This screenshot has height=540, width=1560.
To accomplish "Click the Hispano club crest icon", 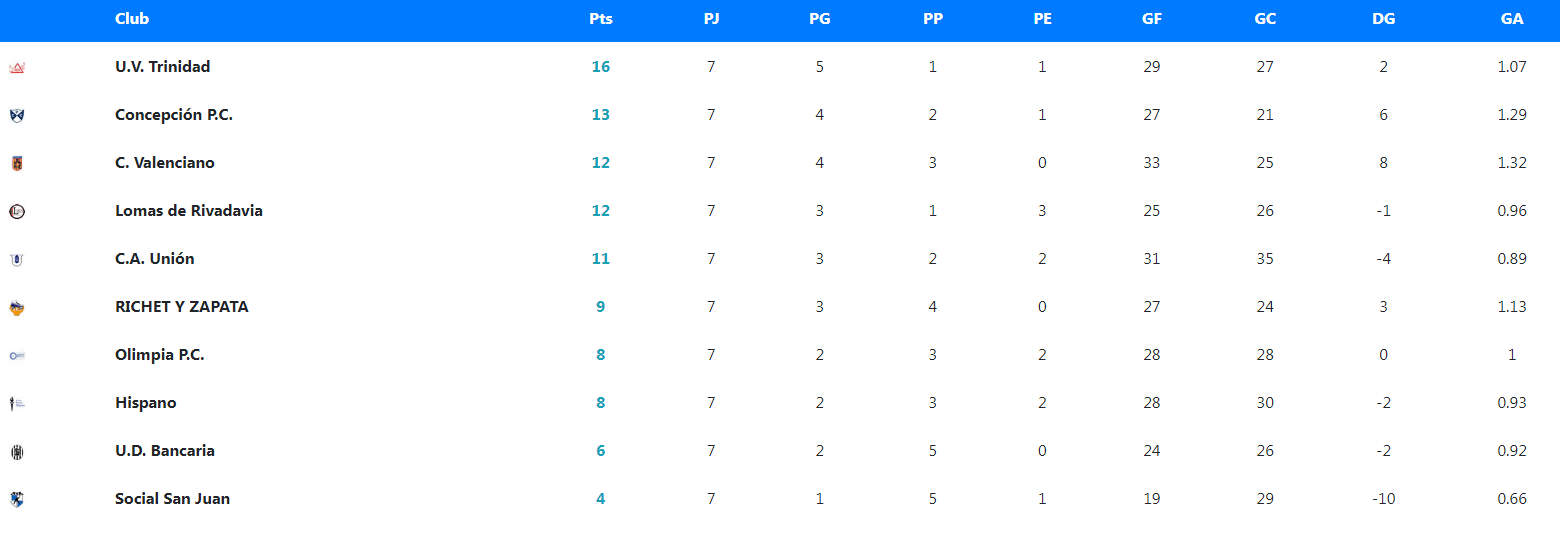I will coord(16,403).
